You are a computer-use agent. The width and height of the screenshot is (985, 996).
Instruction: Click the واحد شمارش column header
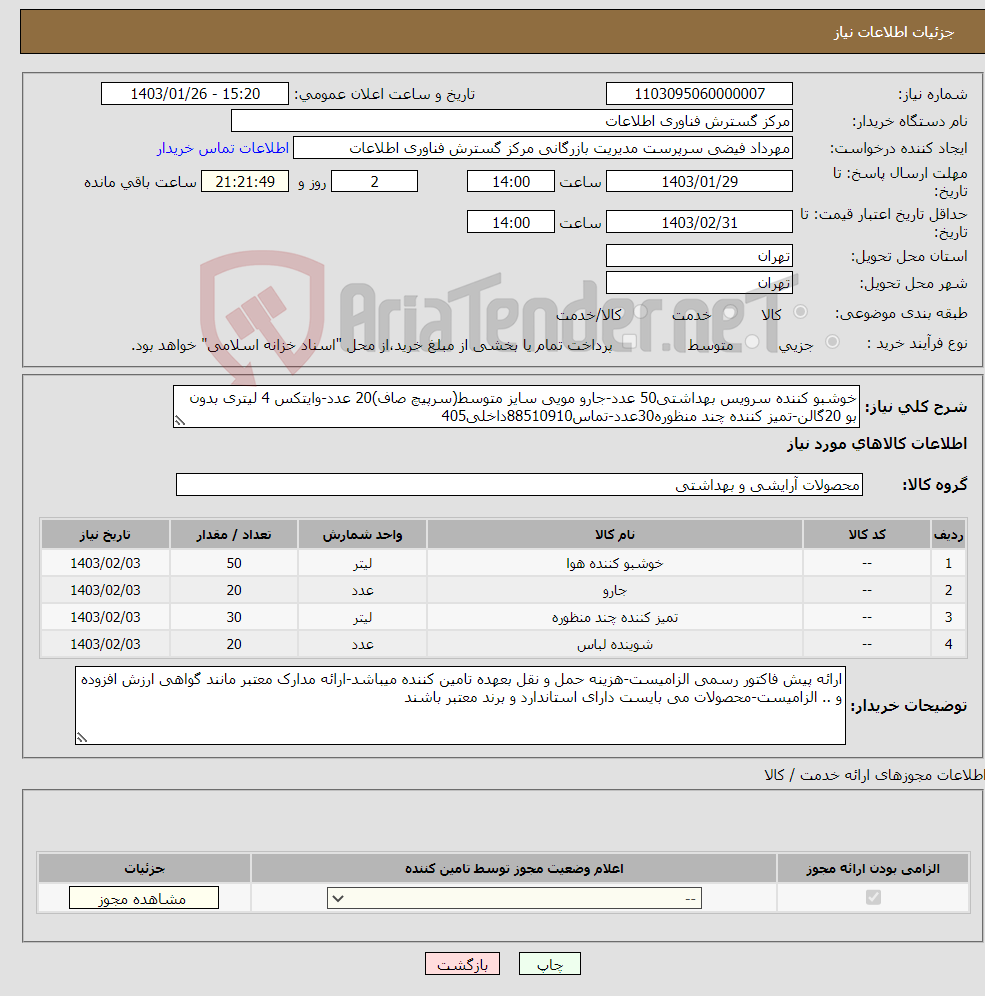[x=362, y=534]
